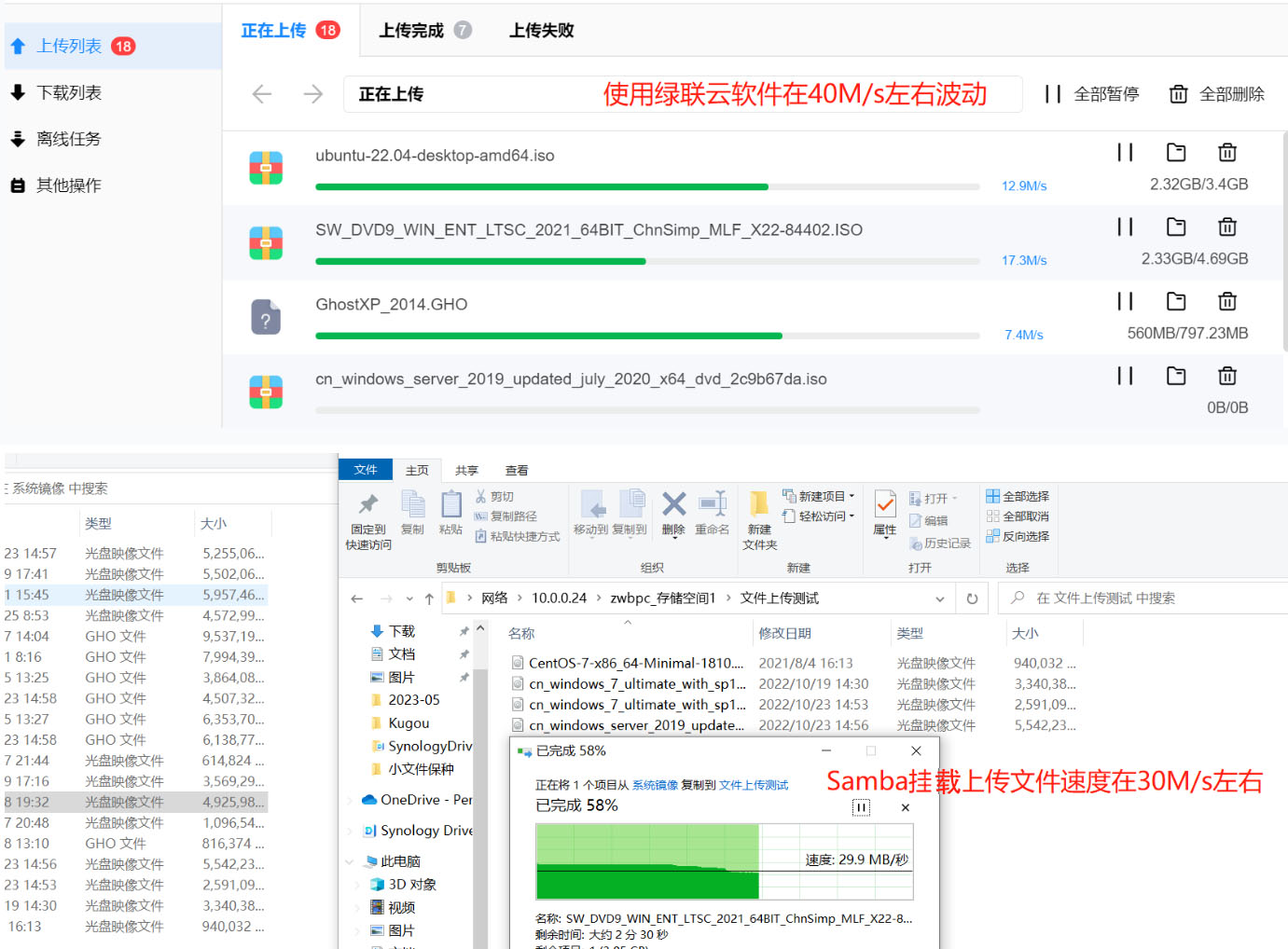Image resolution: width=1288 pixels, height=949 pixels.
Task: Pause the GhostXP_2014.GHO upload
Action: (1125, 301)
